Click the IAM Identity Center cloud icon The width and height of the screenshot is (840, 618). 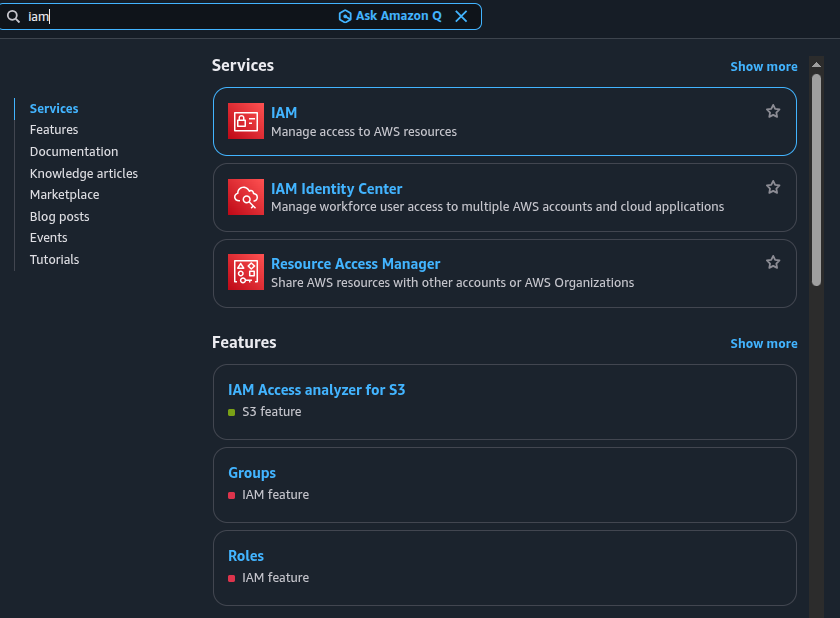(x=246, y=197)
